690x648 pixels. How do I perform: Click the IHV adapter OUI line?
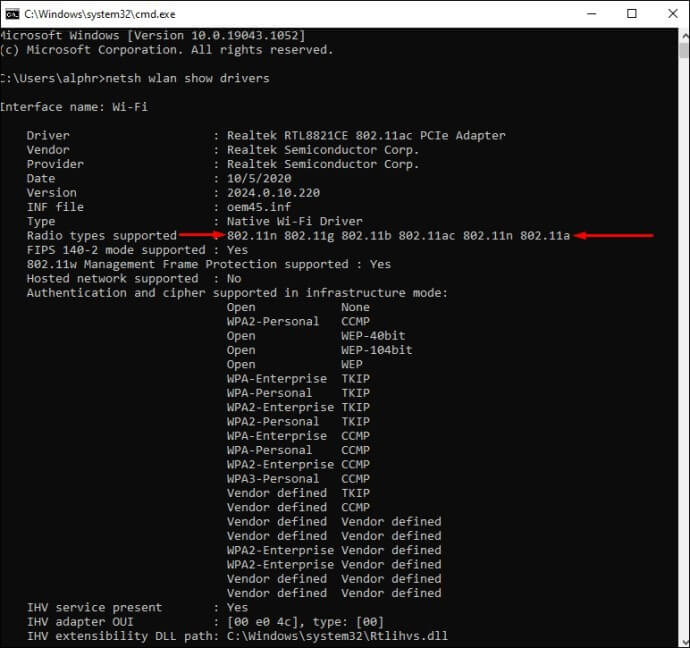205,622
